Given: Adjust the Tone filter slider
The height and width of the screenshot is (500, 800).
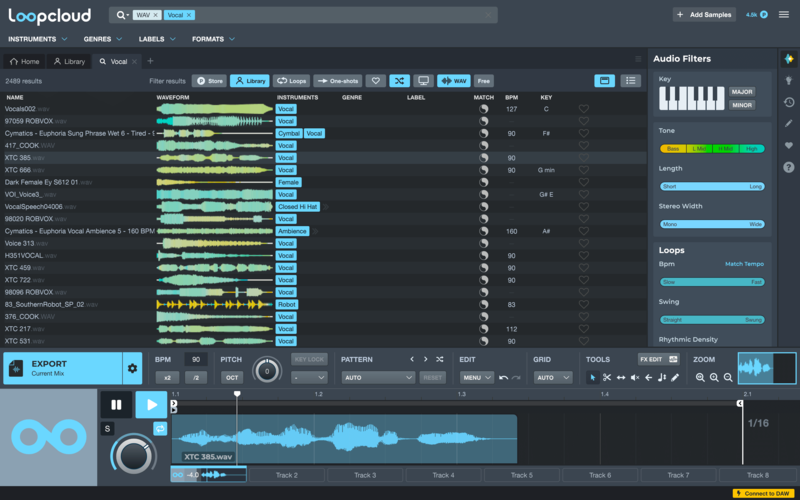Looking at the screenshot, I should pyautogui.click(x=712, y=148).
